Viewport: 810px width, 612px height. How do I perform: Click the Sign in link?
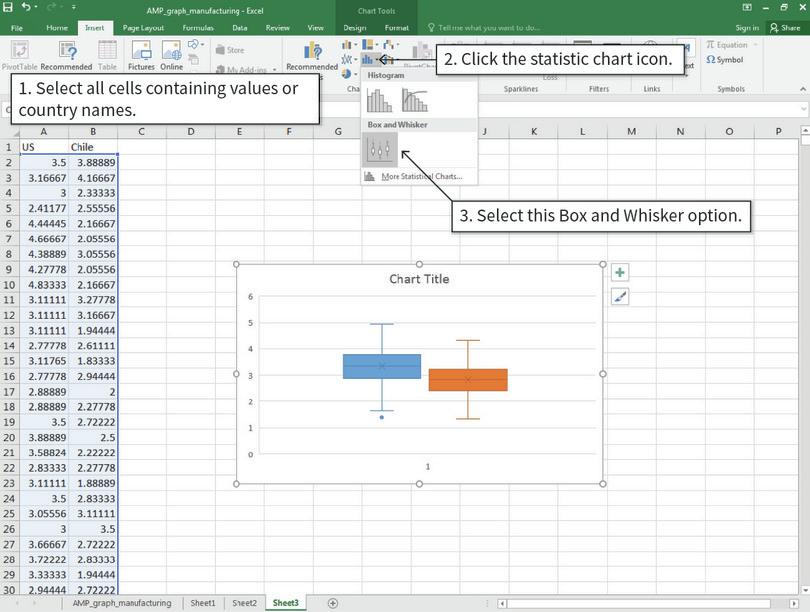747,28
